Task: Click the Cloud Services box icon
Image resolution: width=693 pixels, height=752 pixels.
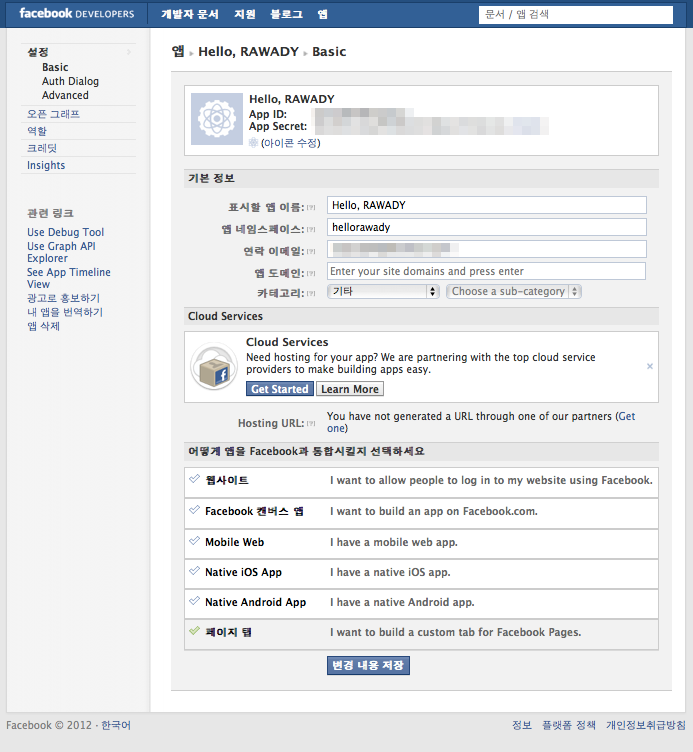Action: (214, 366)
